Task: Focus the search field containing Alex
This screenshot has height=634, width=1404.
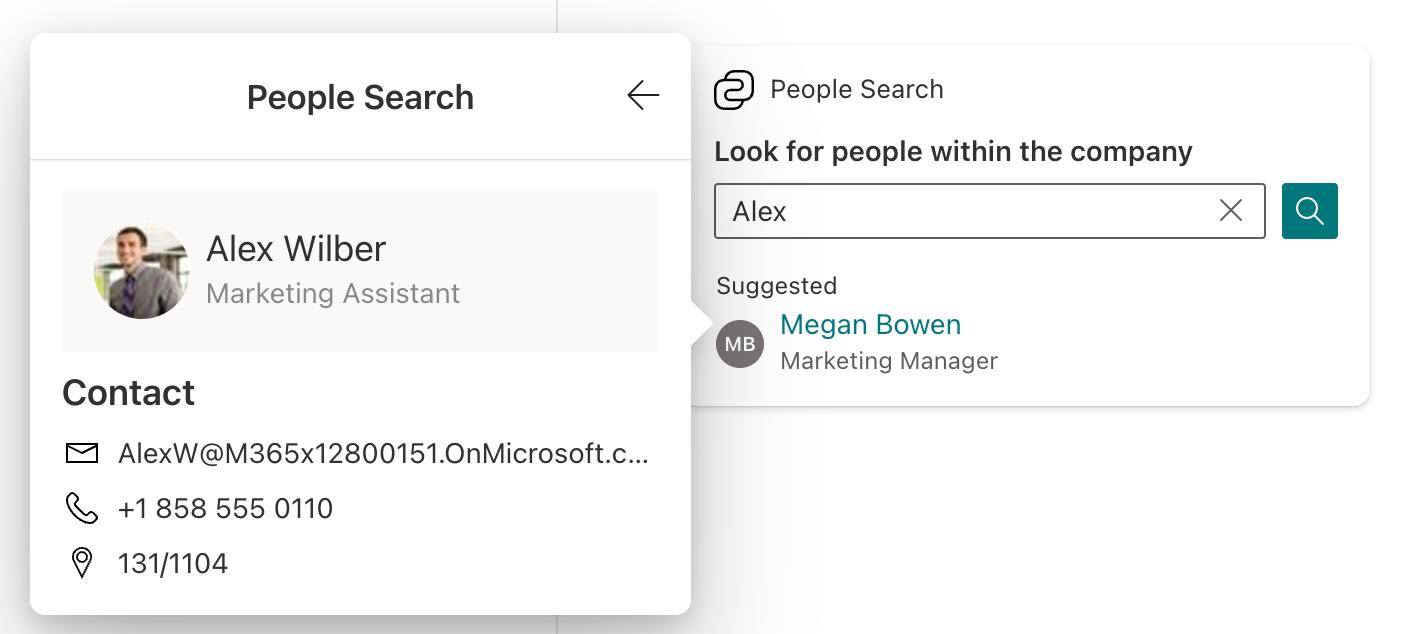Action: [960, 211]
